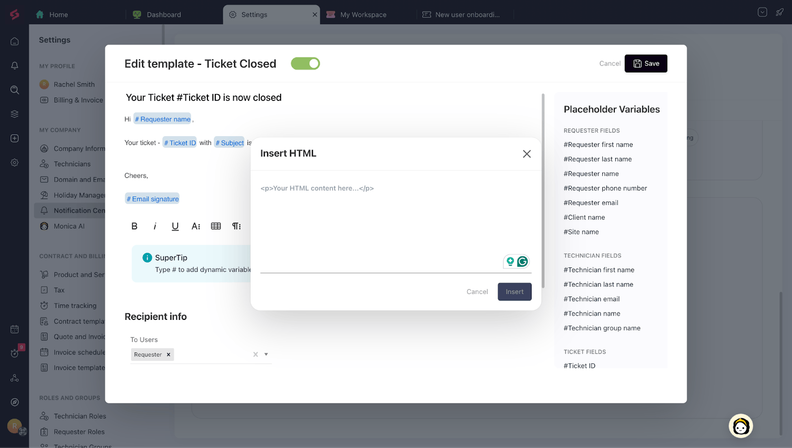Click the #Ticket ID tag in body
Screen dimensions: 792x448
click(180, 143)
